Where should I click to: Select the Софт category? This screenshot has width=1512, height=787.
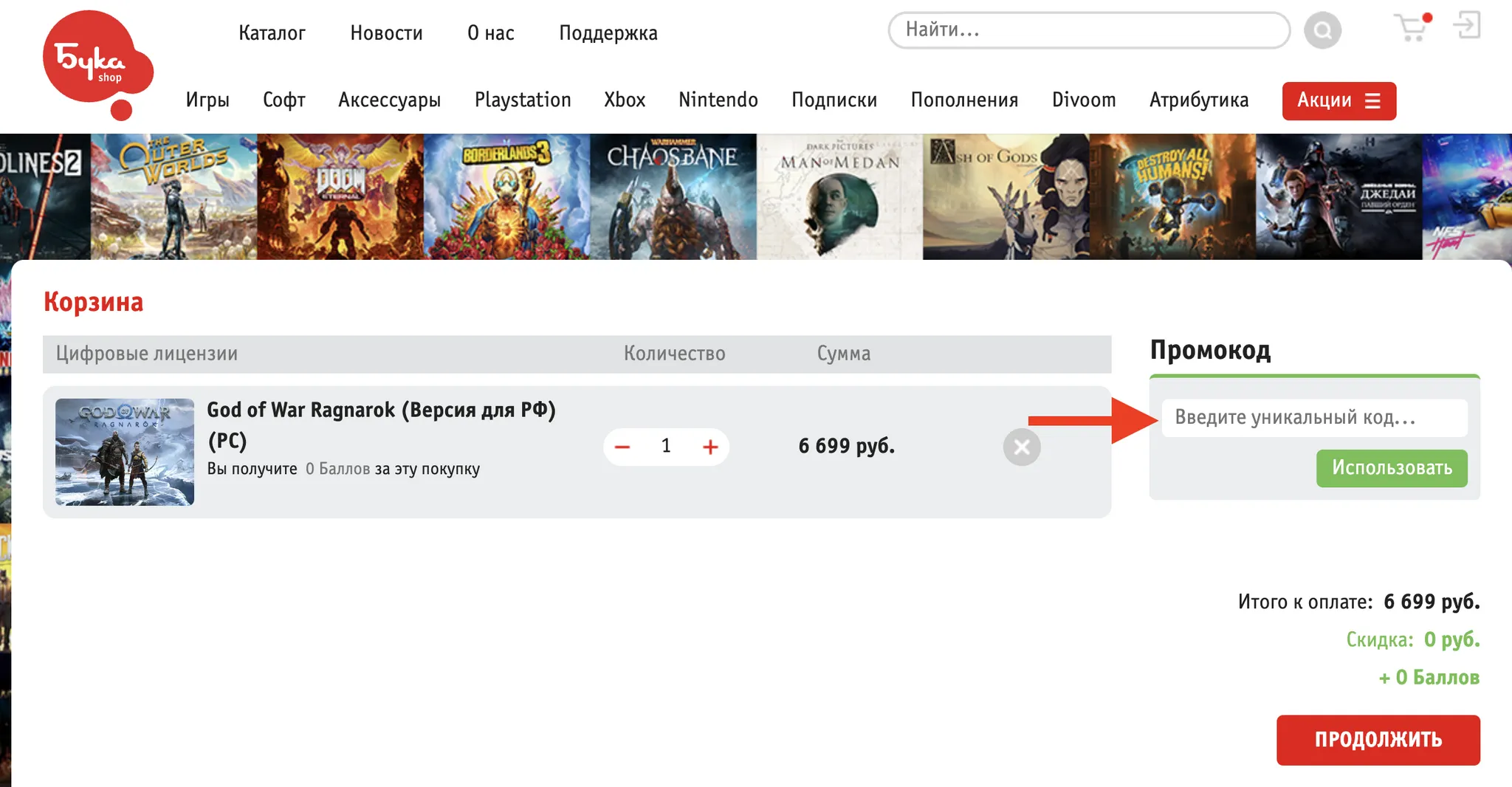(x=284, y=100)
